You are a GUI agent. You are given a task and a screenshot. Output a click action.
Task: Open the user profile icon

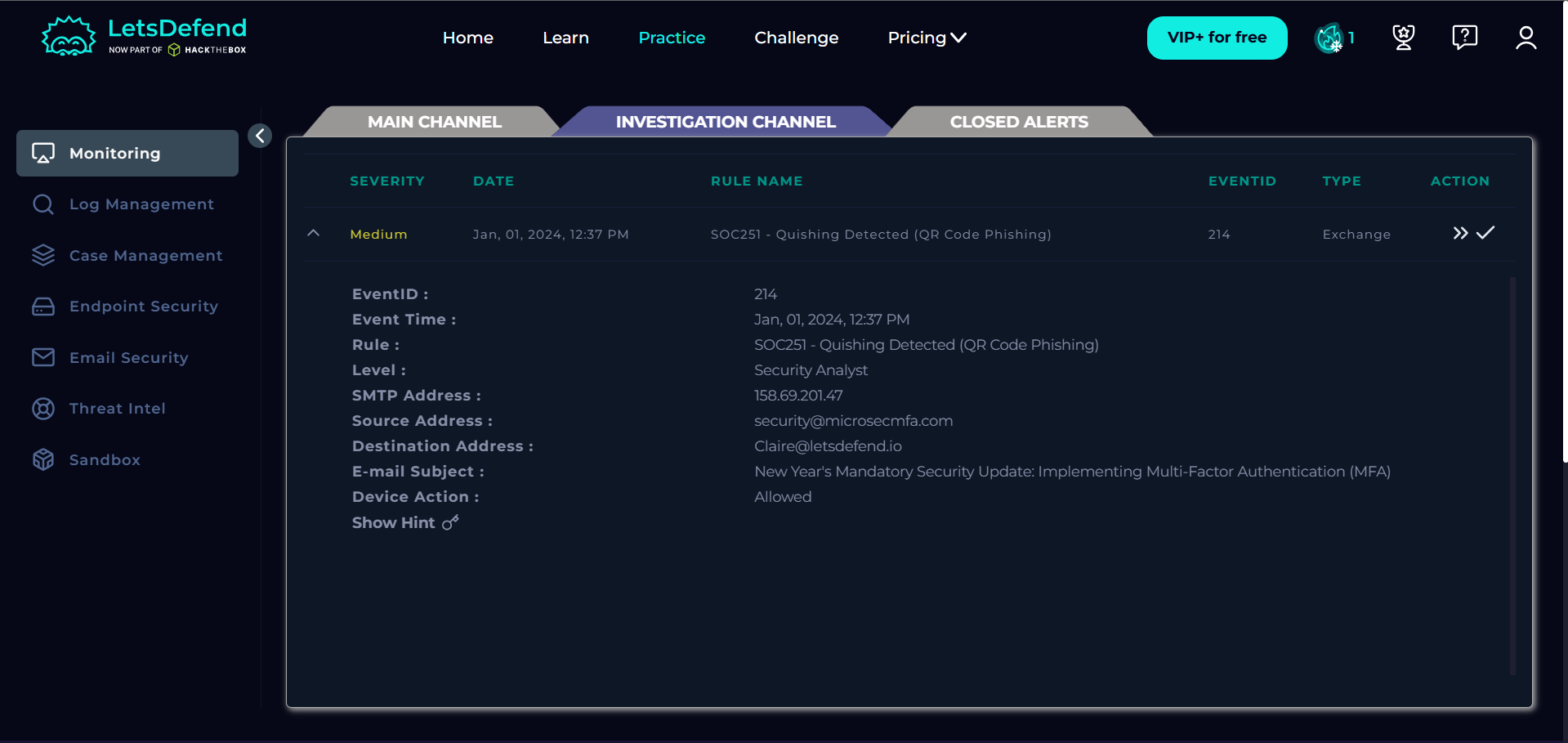click(x=1526, y=38)
